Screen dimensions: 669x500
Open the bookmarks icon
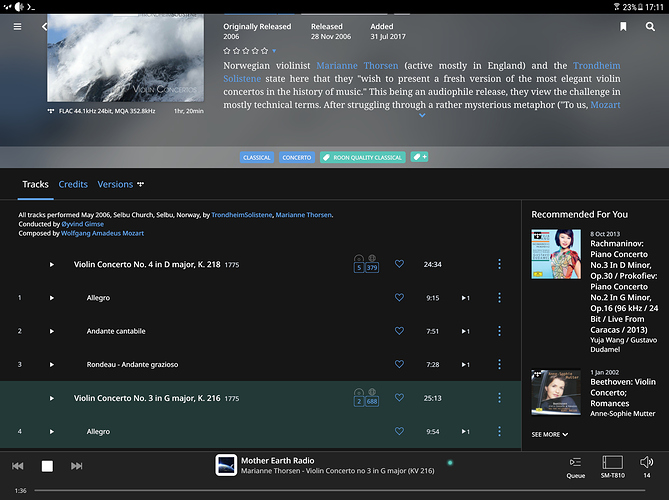click(x=623, y=26)
